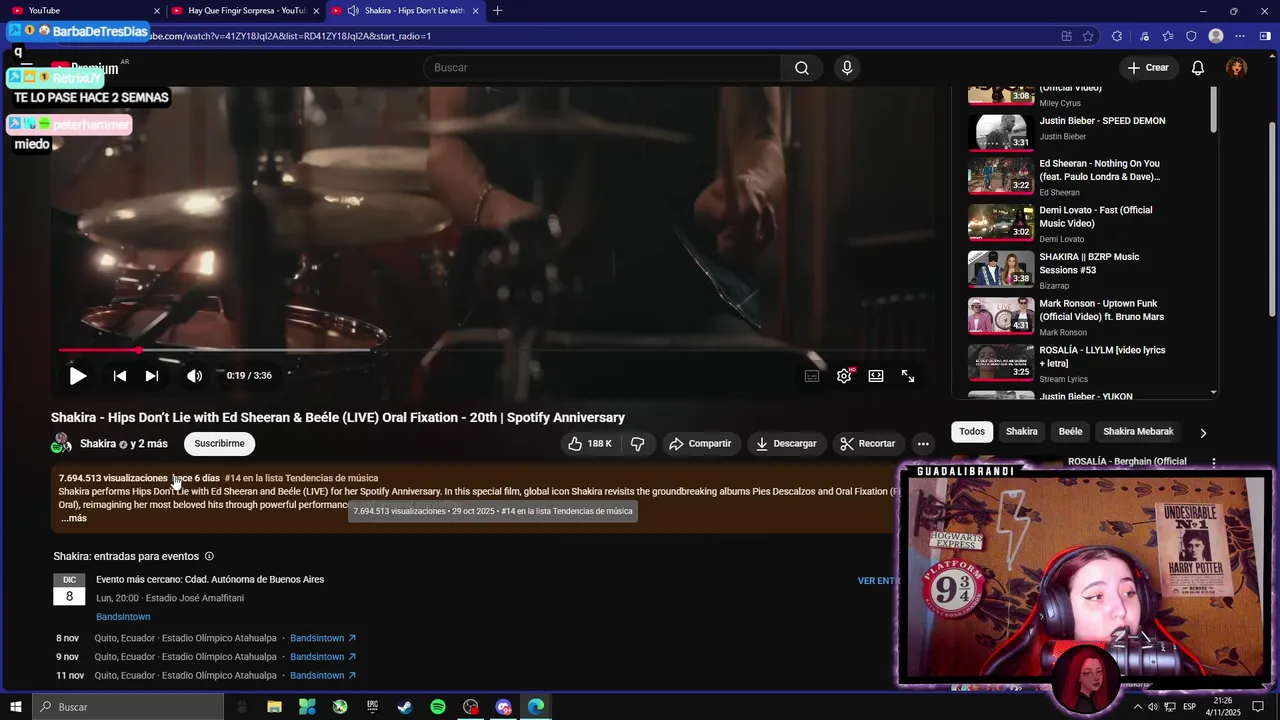Screen dimensions: 1280x720
Task: Open the YouTube account avatar menu
Action: (1237, 68)
